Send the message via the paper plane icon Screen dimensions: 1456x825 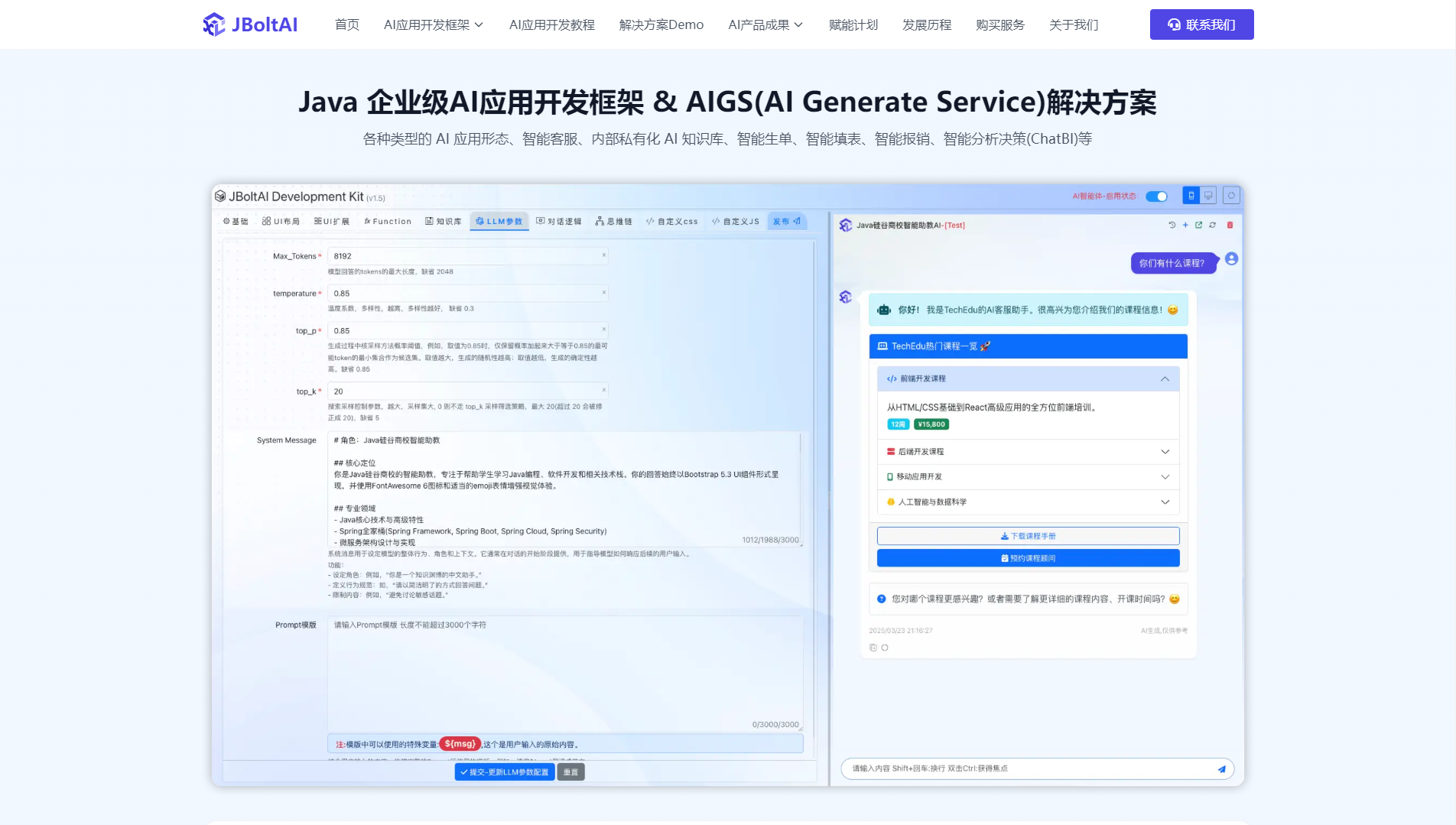click(1221, 769)
